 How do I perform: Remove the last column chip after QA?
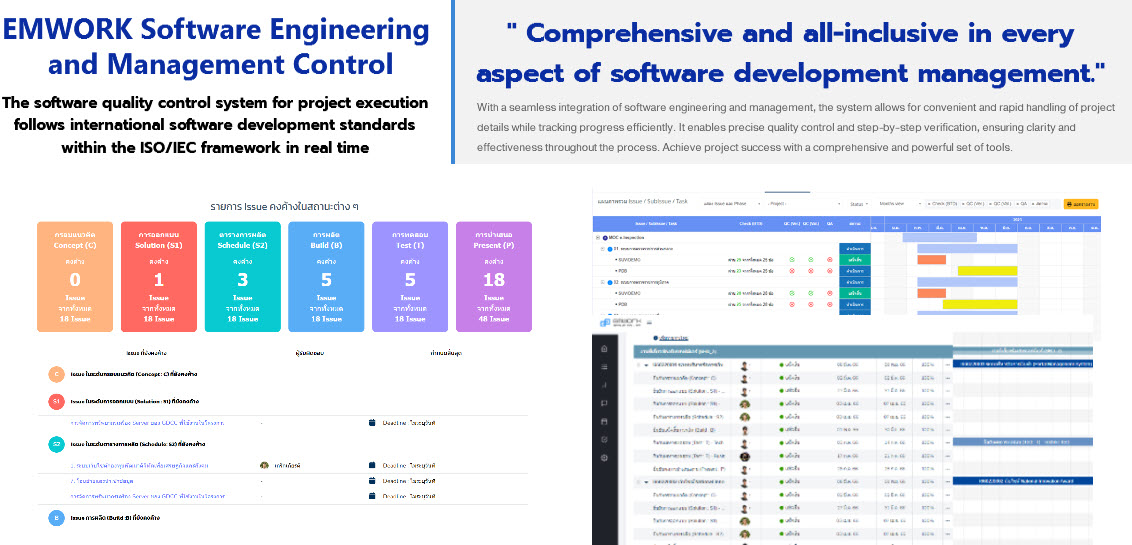(x=1033, y=204)
